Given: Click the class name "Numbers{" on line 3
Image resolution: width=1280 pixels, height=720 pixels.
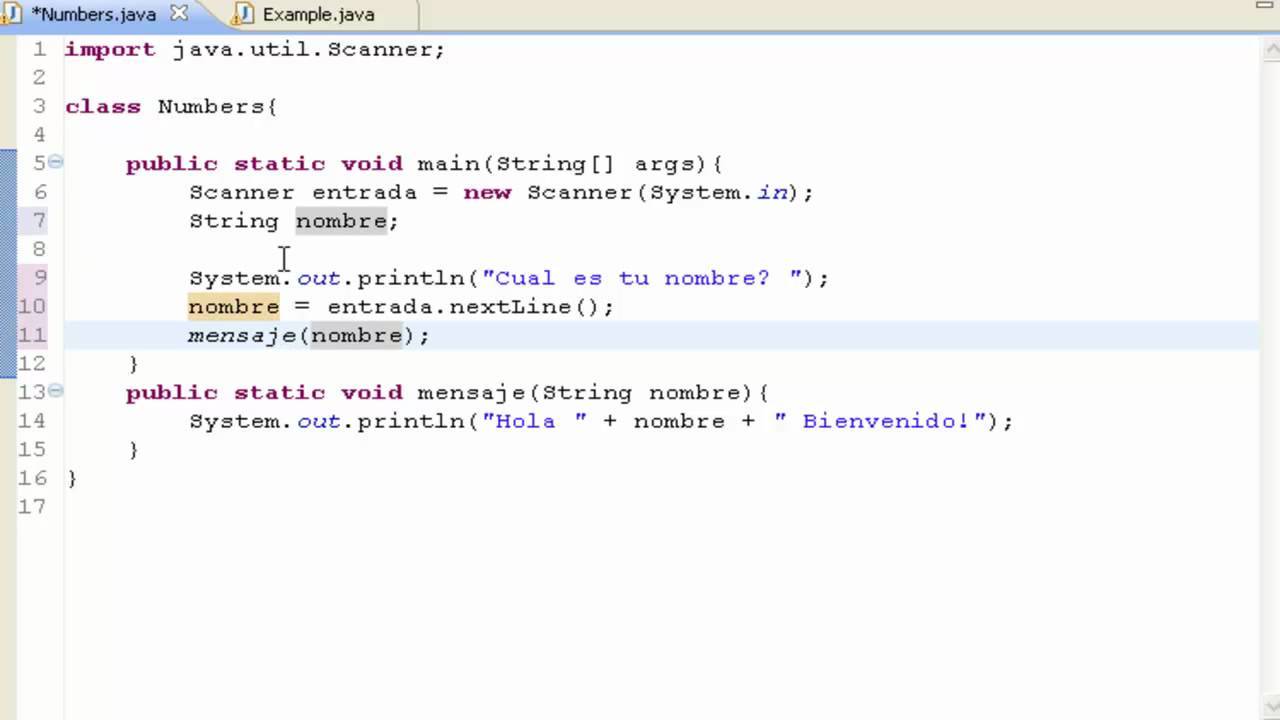Looking at the screenshot, I should (217, 107).
